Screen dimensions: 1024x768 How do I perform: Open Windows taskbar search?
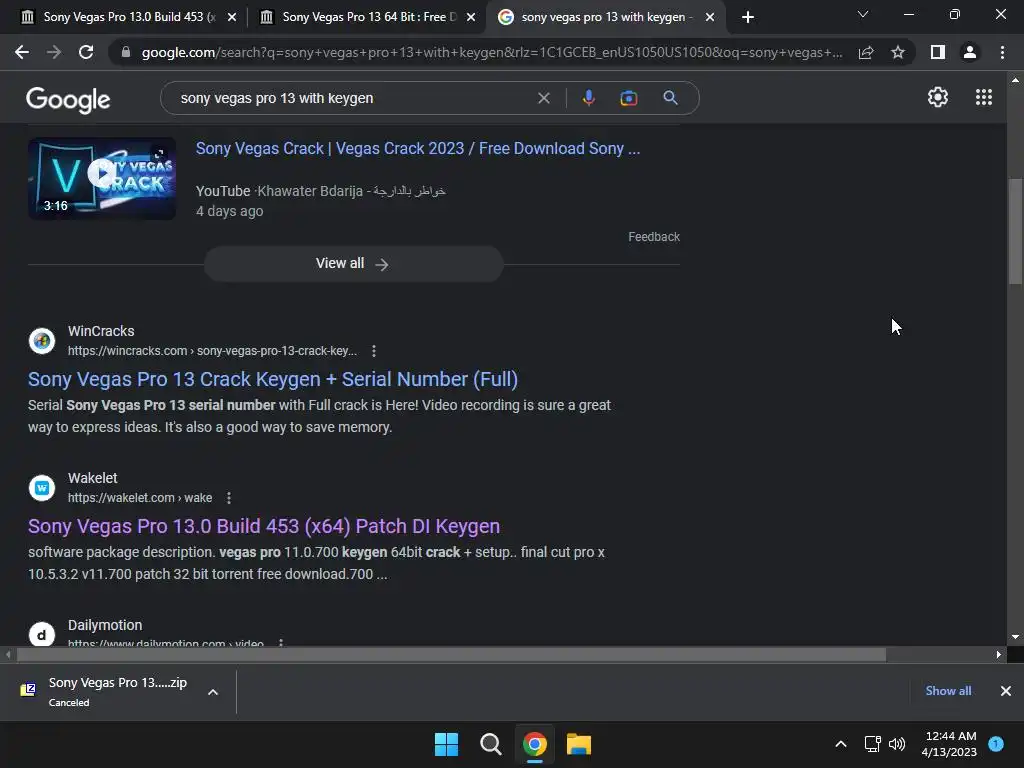click(490, 744)
